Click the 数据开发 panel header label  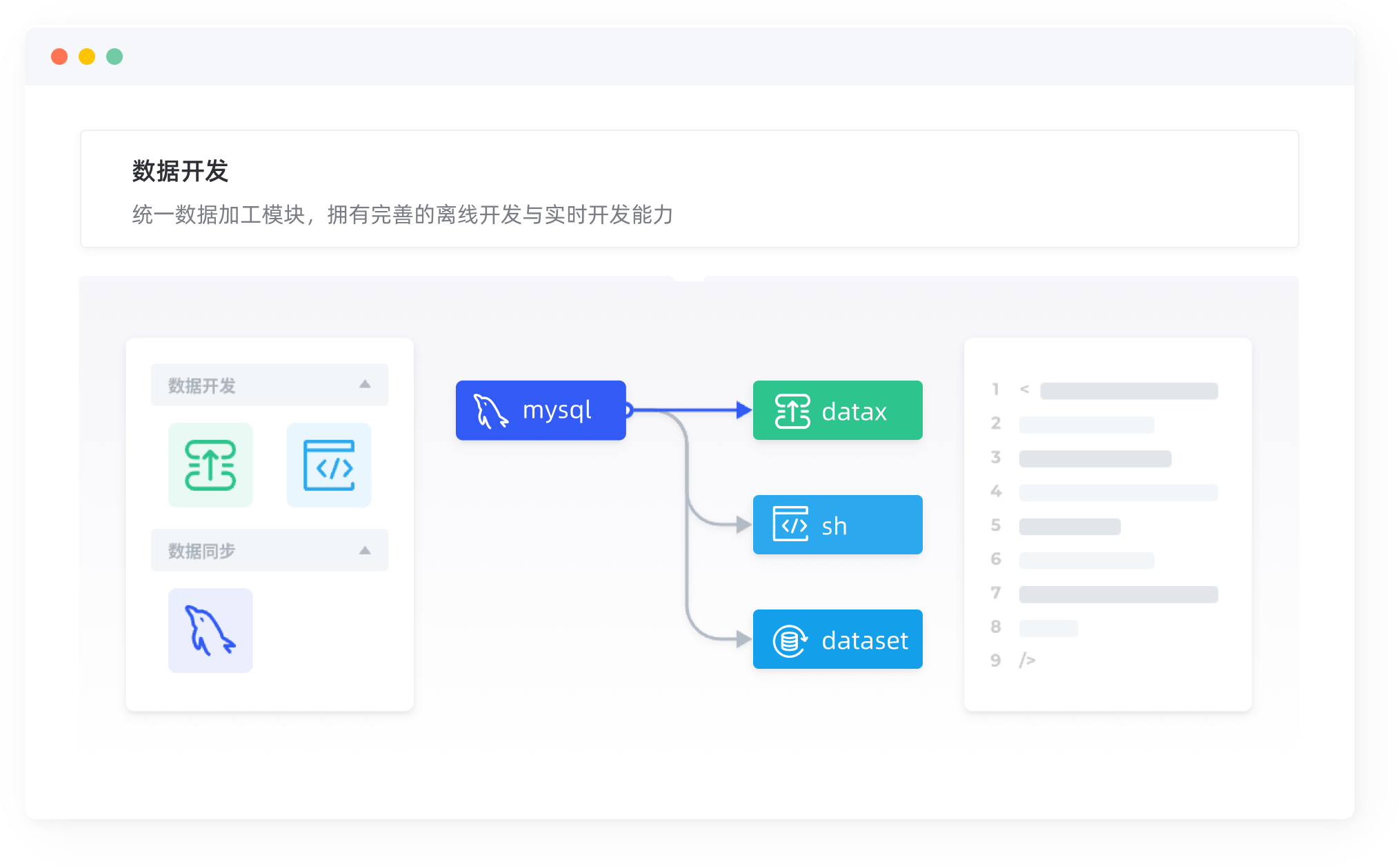(x=202, y=385)
